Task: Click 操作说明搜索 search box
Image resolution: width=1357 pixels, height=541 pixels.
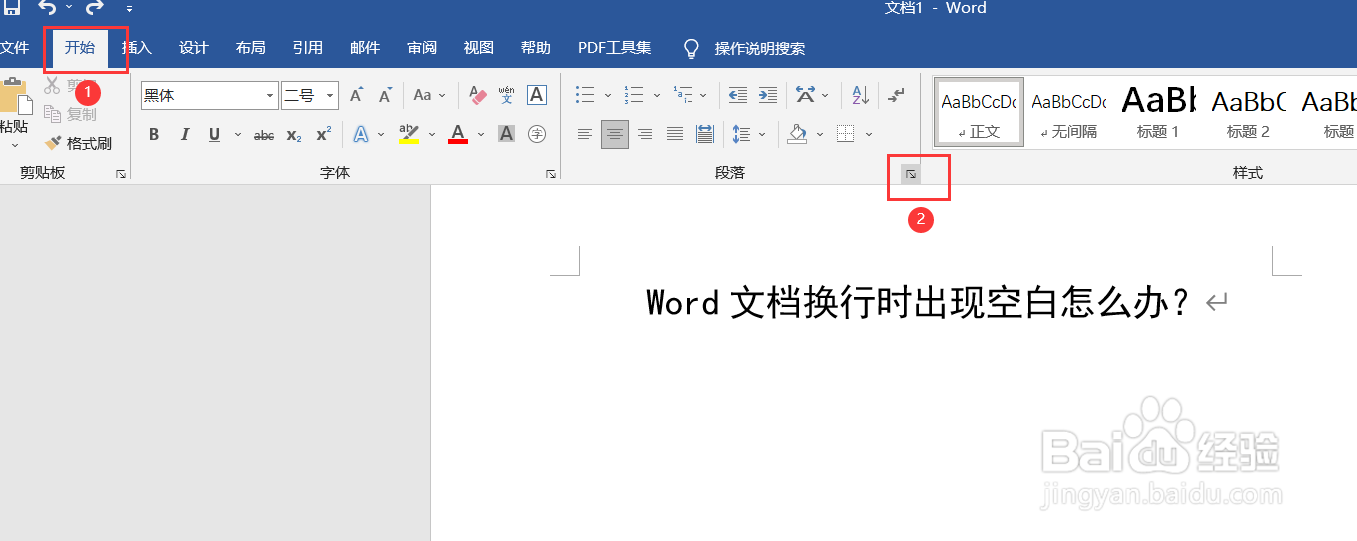Action: (x=760, y=48)
